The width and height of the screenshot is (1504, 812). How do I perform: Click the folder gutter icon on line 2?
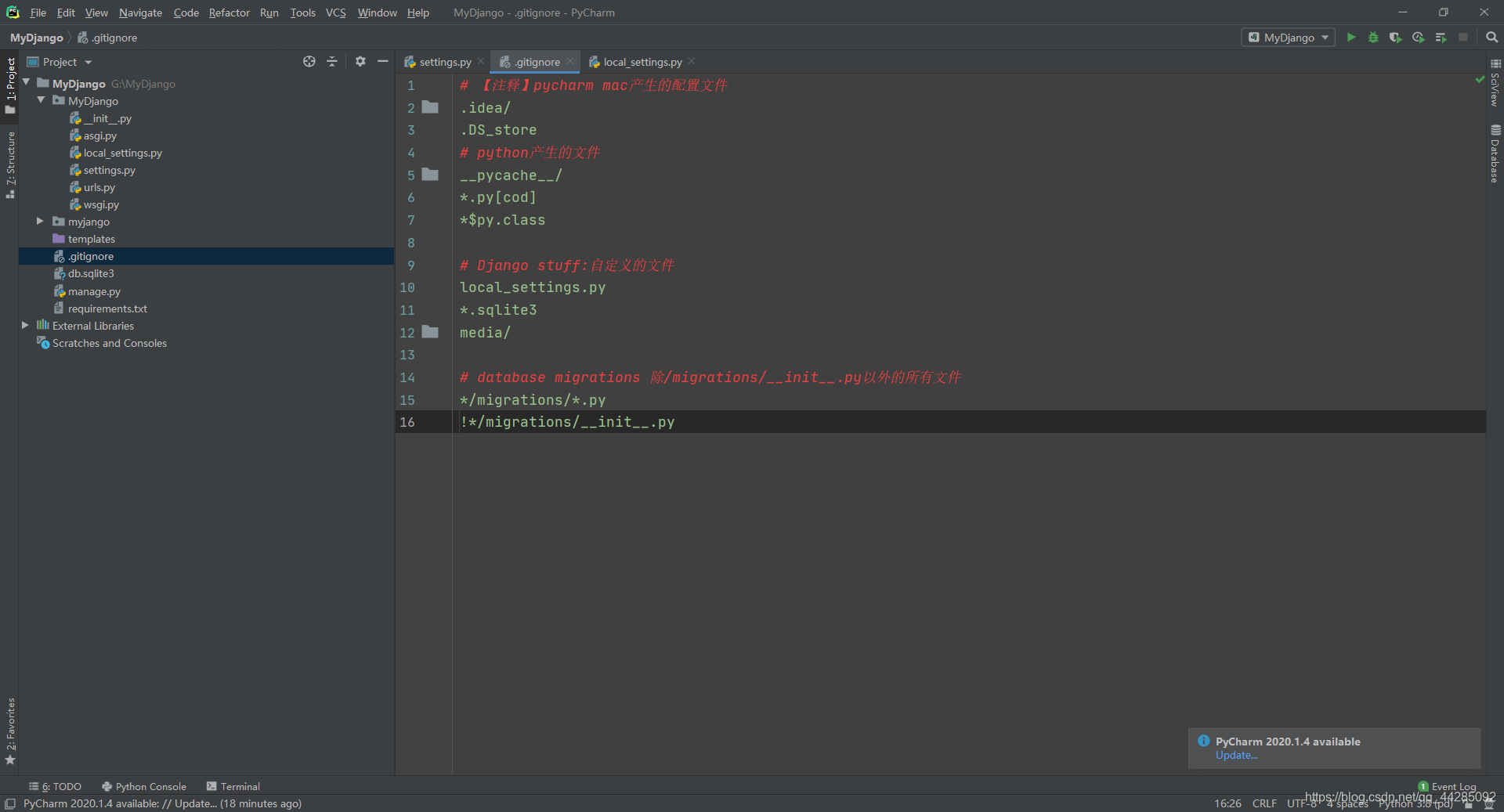[430, 107]
